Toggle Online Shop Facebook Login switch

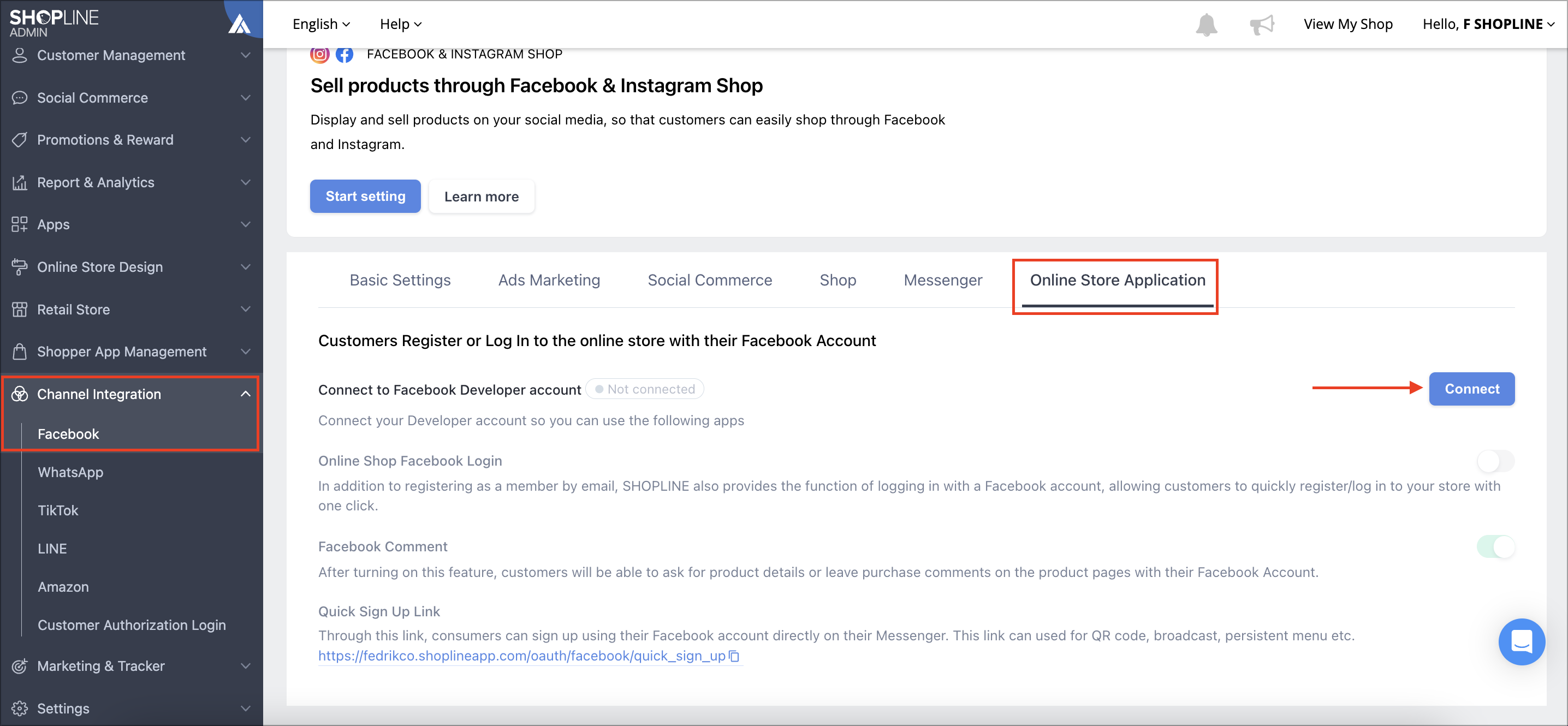1495,461
